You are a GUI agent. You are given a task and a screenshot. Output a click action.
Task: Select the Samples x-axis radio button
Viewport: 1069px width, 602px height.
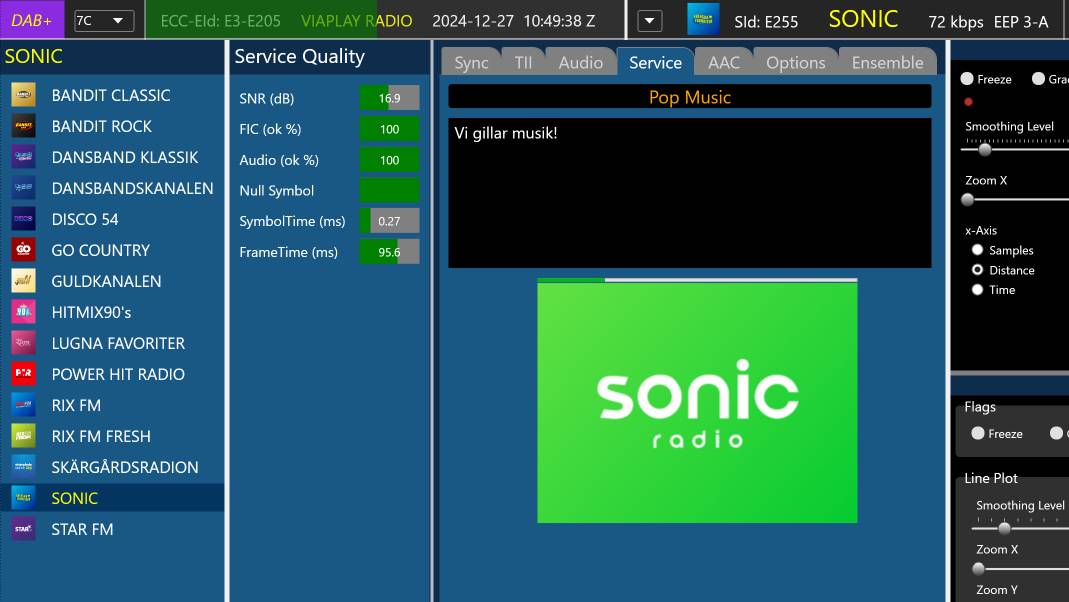(978, 250)
